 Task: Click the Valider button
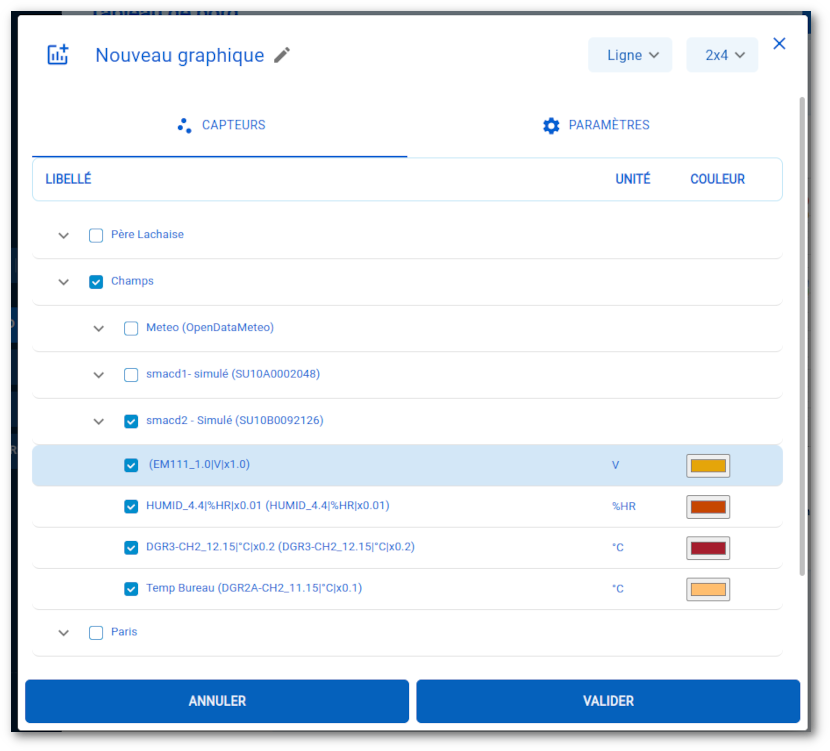(608, 701)
